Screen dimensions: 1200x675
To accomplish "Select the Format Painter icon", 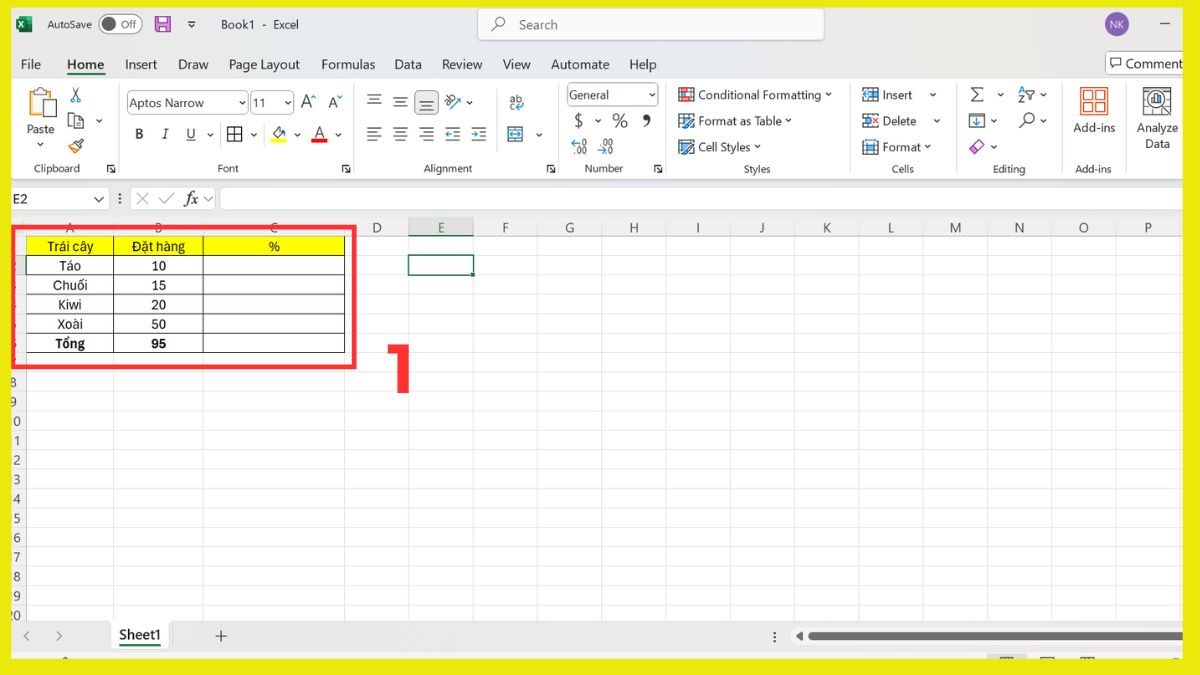I will coord(76,145).
